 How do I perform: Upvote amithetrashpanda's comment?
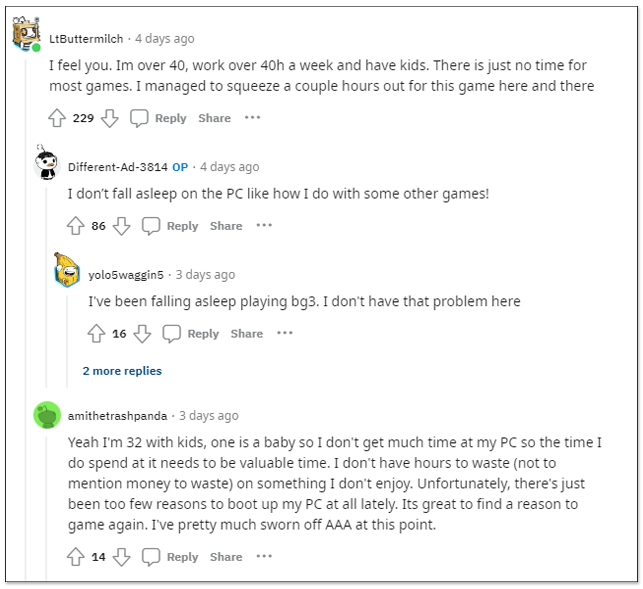coord(76,557)
